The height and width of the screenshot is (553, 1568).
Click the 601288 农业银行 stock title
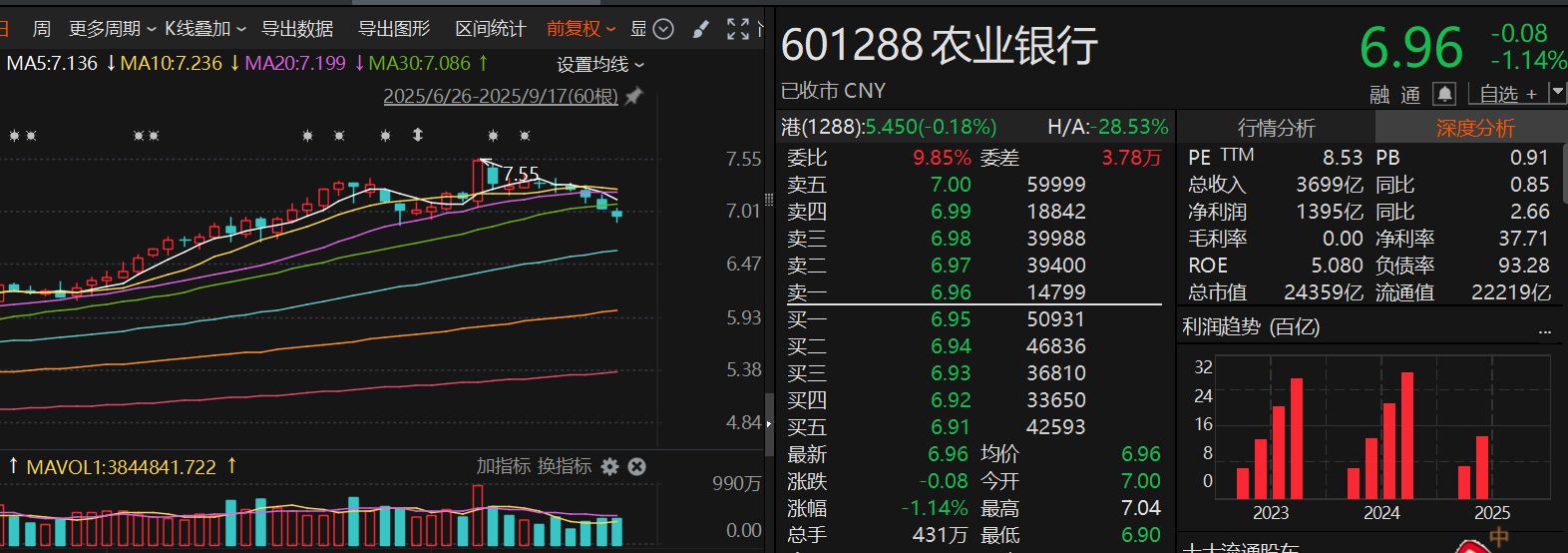coord(940,45)
